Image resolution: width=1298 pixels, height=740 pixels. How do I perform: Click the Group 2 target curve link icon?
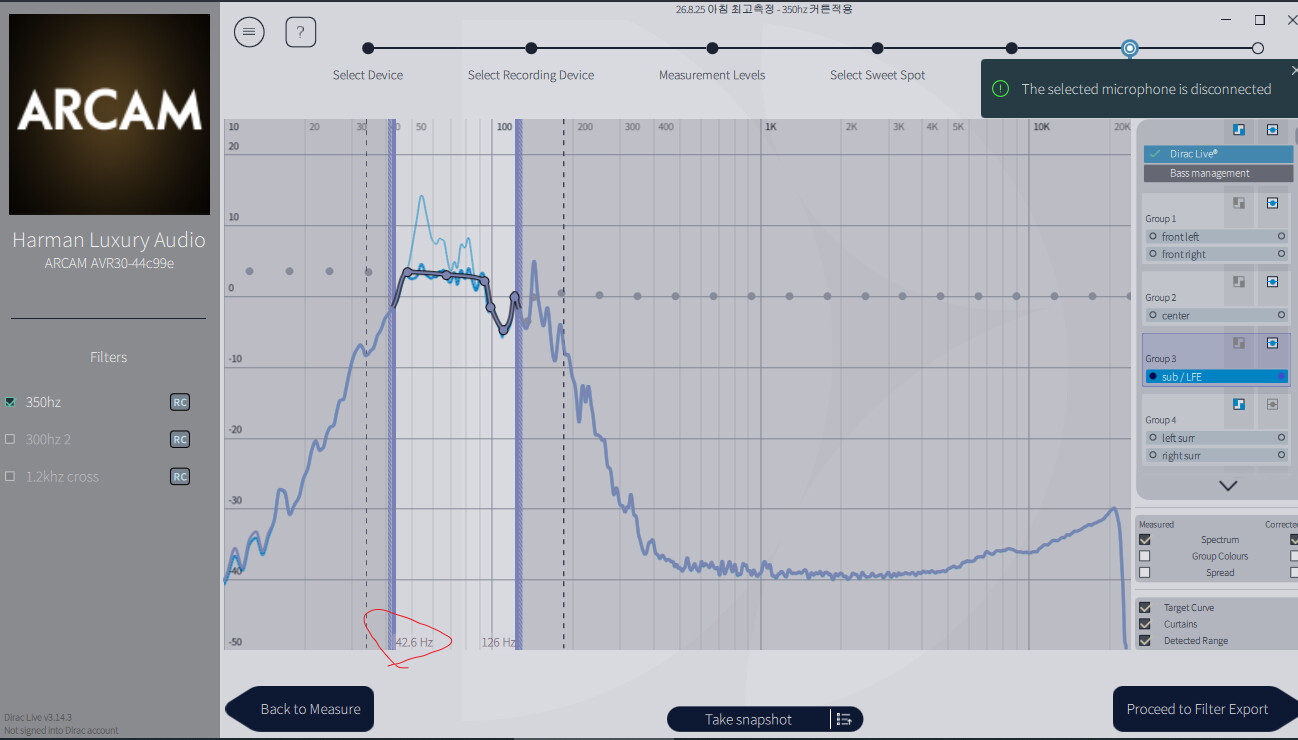pos(1239,282)
